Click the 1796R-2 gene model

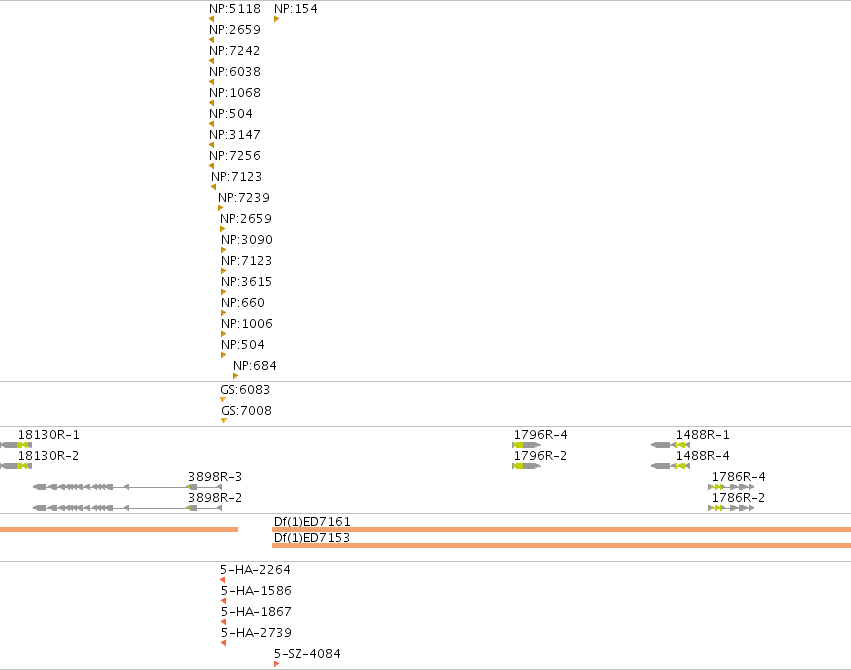pos(526,467)
